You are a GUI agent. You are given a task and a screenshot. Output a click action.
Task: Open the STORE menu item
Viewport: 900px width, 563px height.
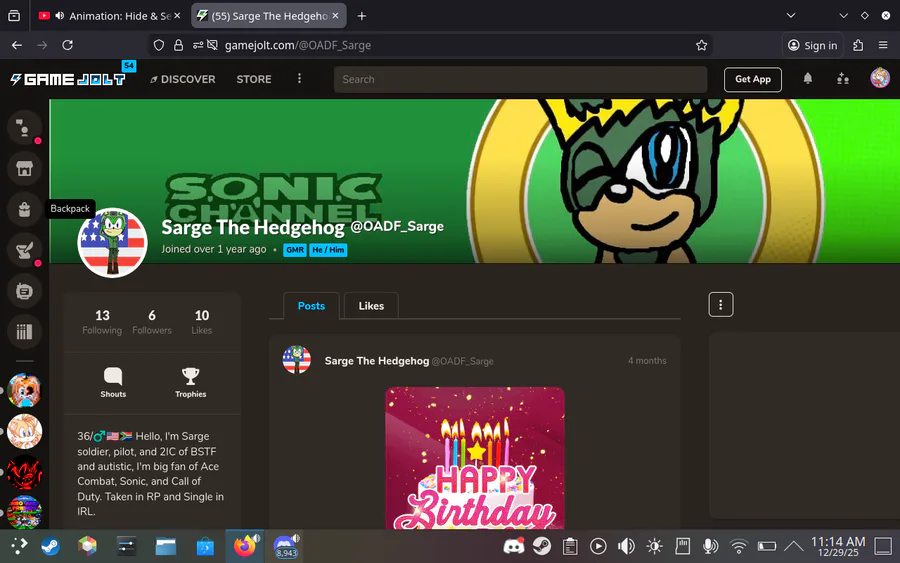254,79
